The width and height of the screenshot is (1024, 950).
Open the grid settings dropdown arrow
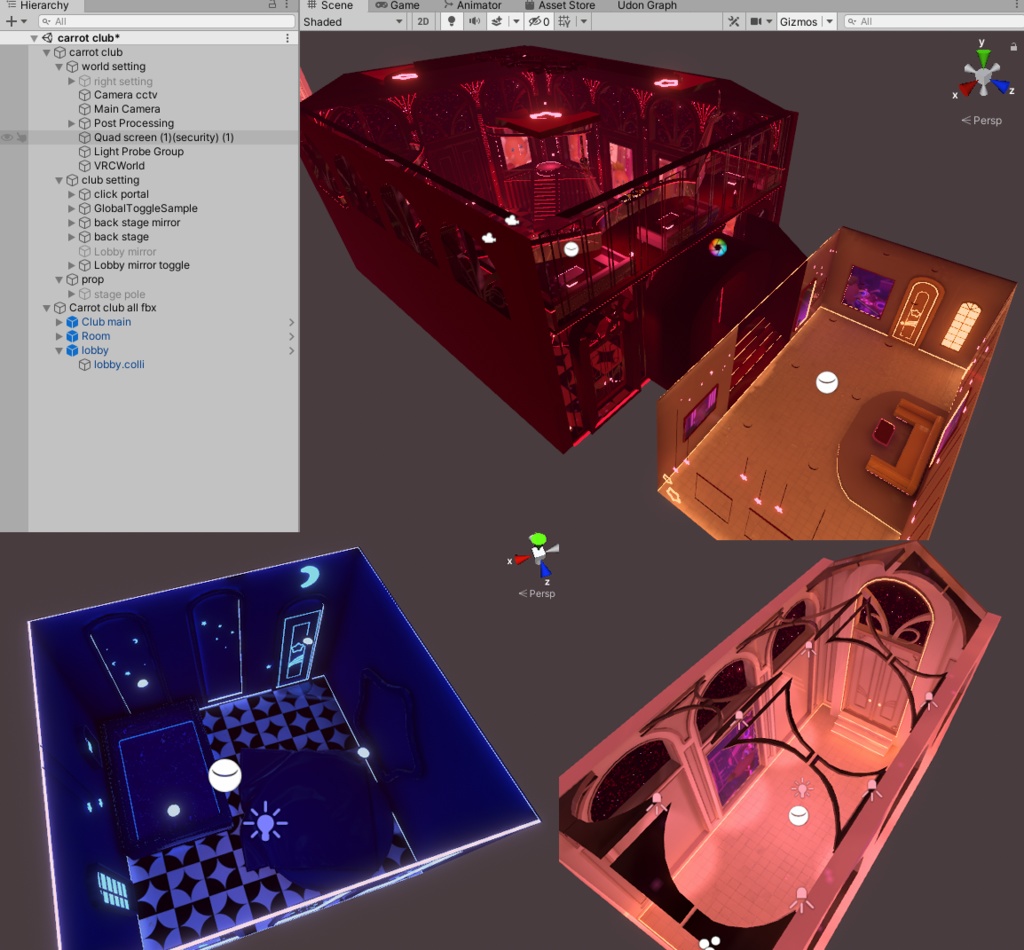(584, 22)
